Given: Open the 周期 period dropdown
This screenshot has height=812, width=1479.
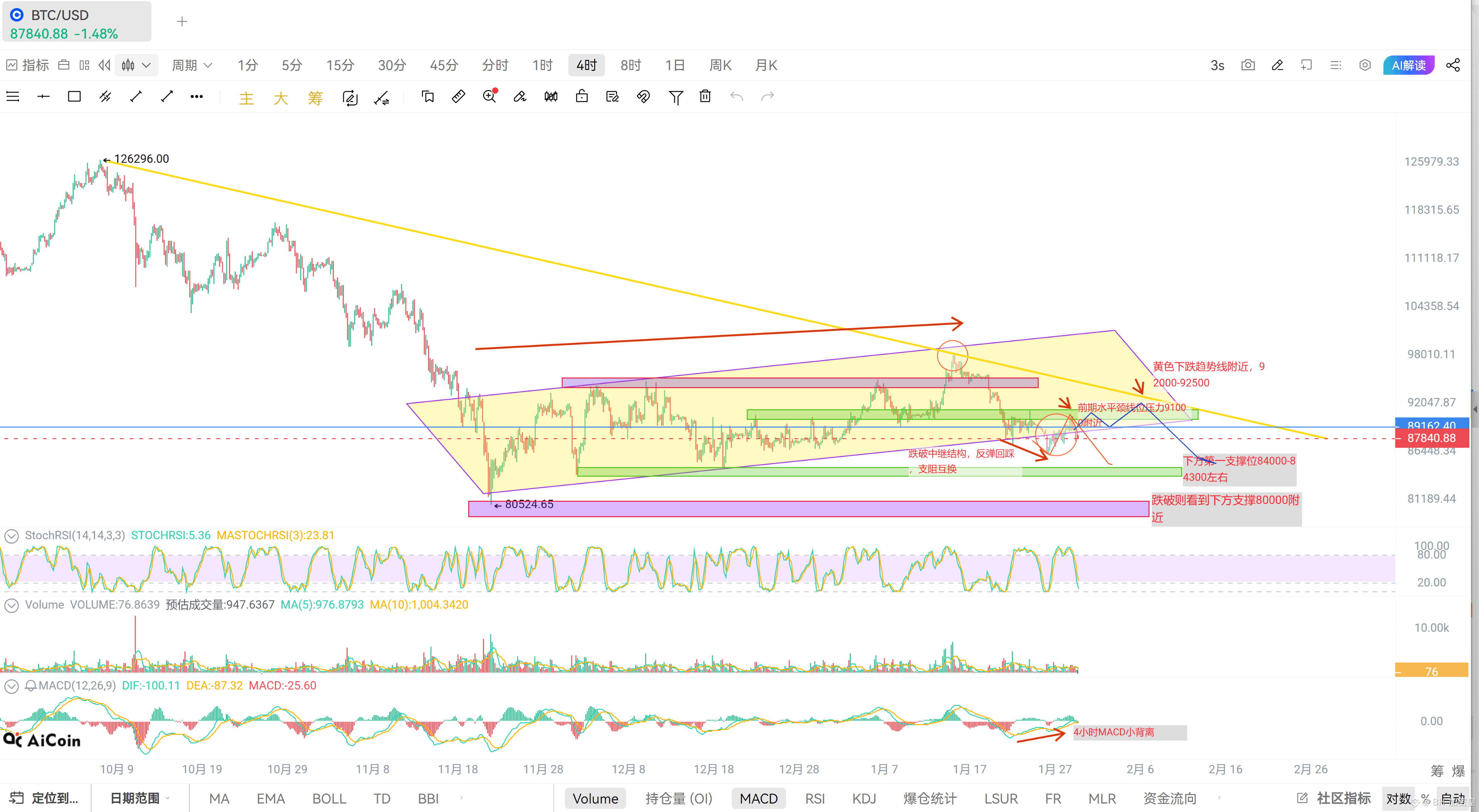Looking at the screenshot, I should pos(192,65).
